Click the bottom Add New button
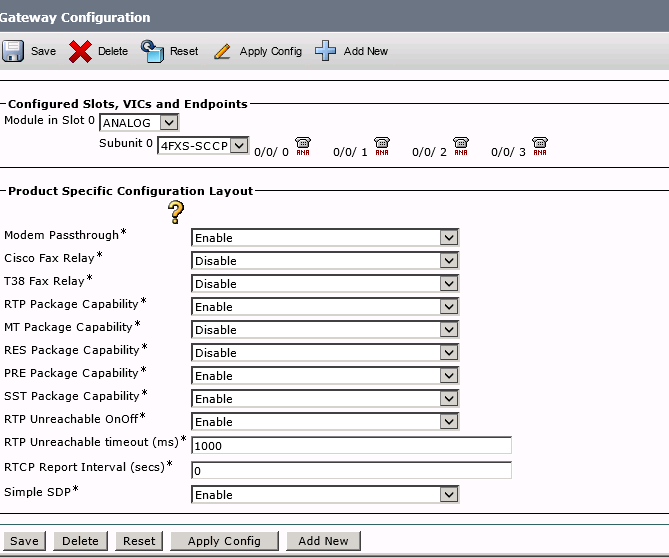Viewport: 669px width, 558px height. click(323, 541)
